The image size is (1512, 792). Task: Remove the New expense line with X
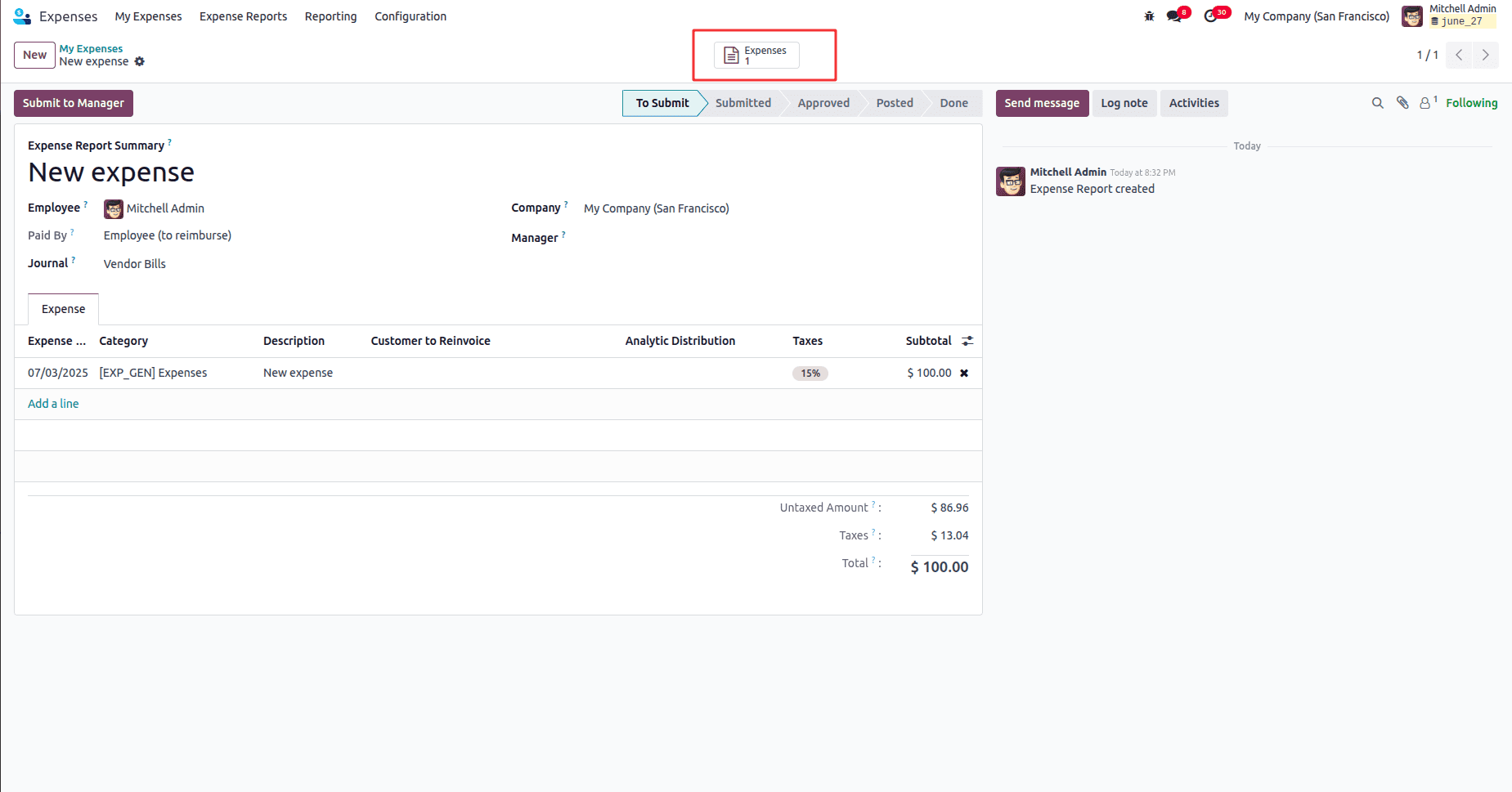tap(964, 373)
